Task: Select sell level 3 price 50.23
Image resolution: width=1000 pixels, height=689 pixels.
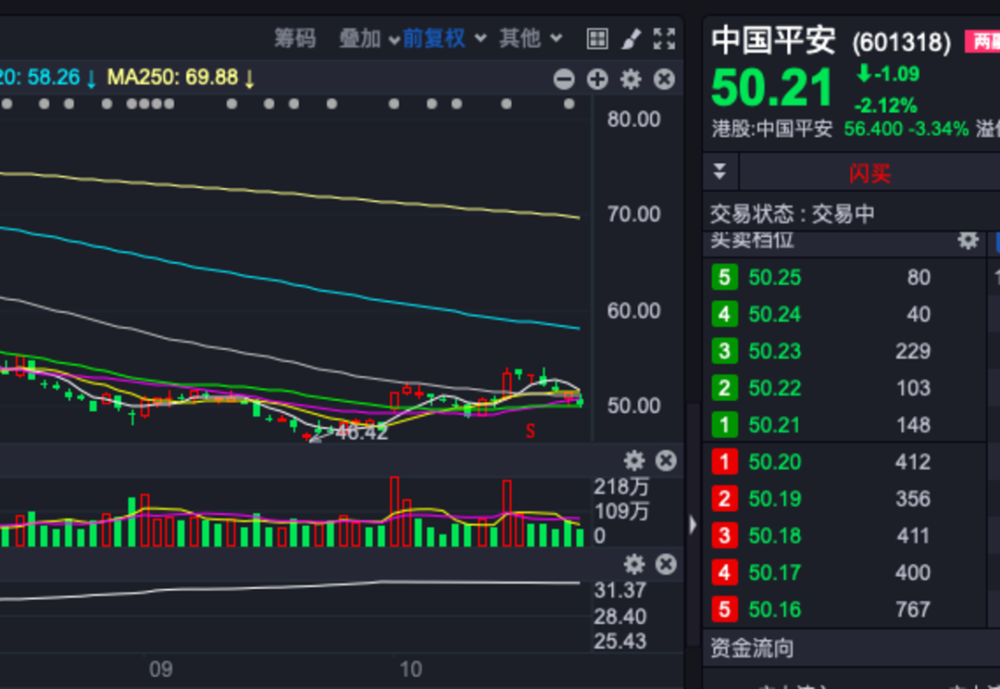Action: [x=775, y=352]
